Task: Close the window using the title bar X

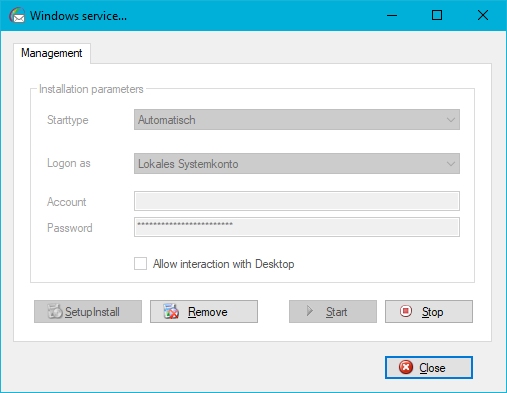Action: 483,15
